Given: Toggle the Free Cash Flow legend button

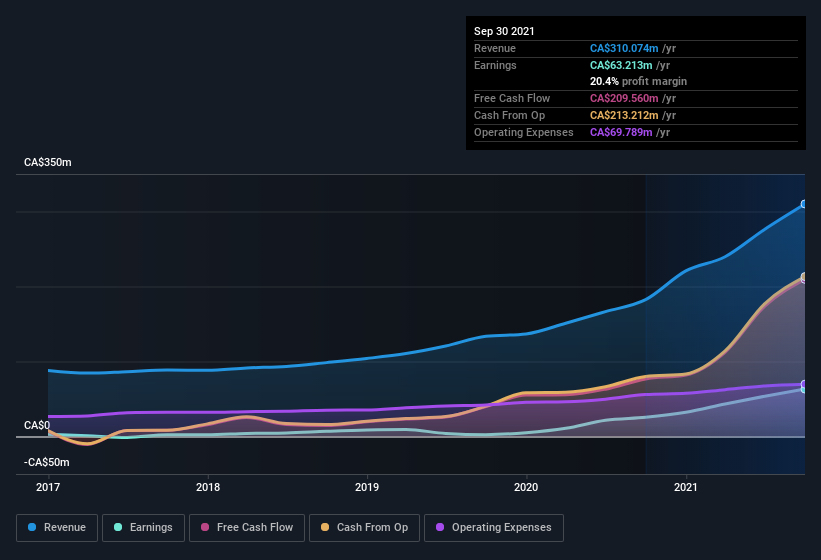Looking at the screenshot, I should pos(247,528).
